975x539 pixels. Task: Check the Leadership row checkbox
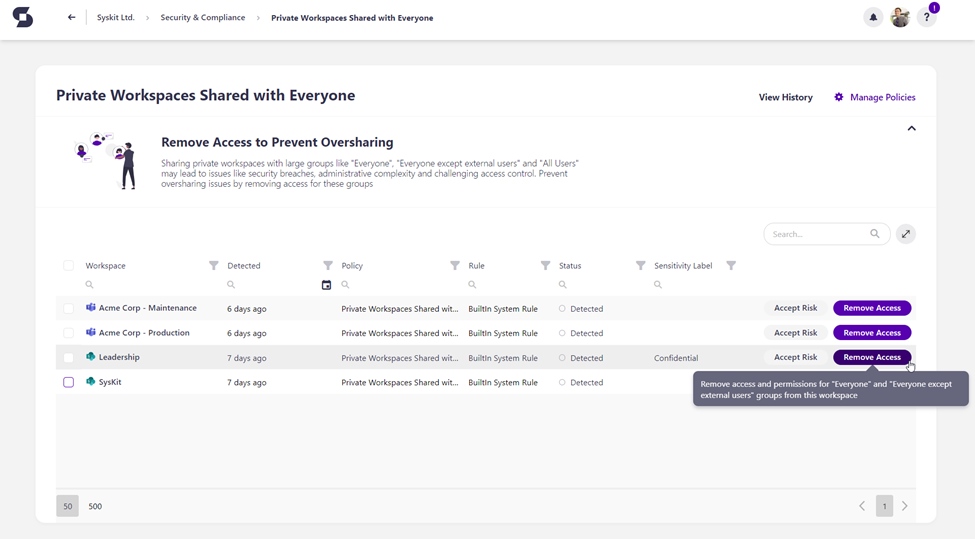click(x=68, y=357)
